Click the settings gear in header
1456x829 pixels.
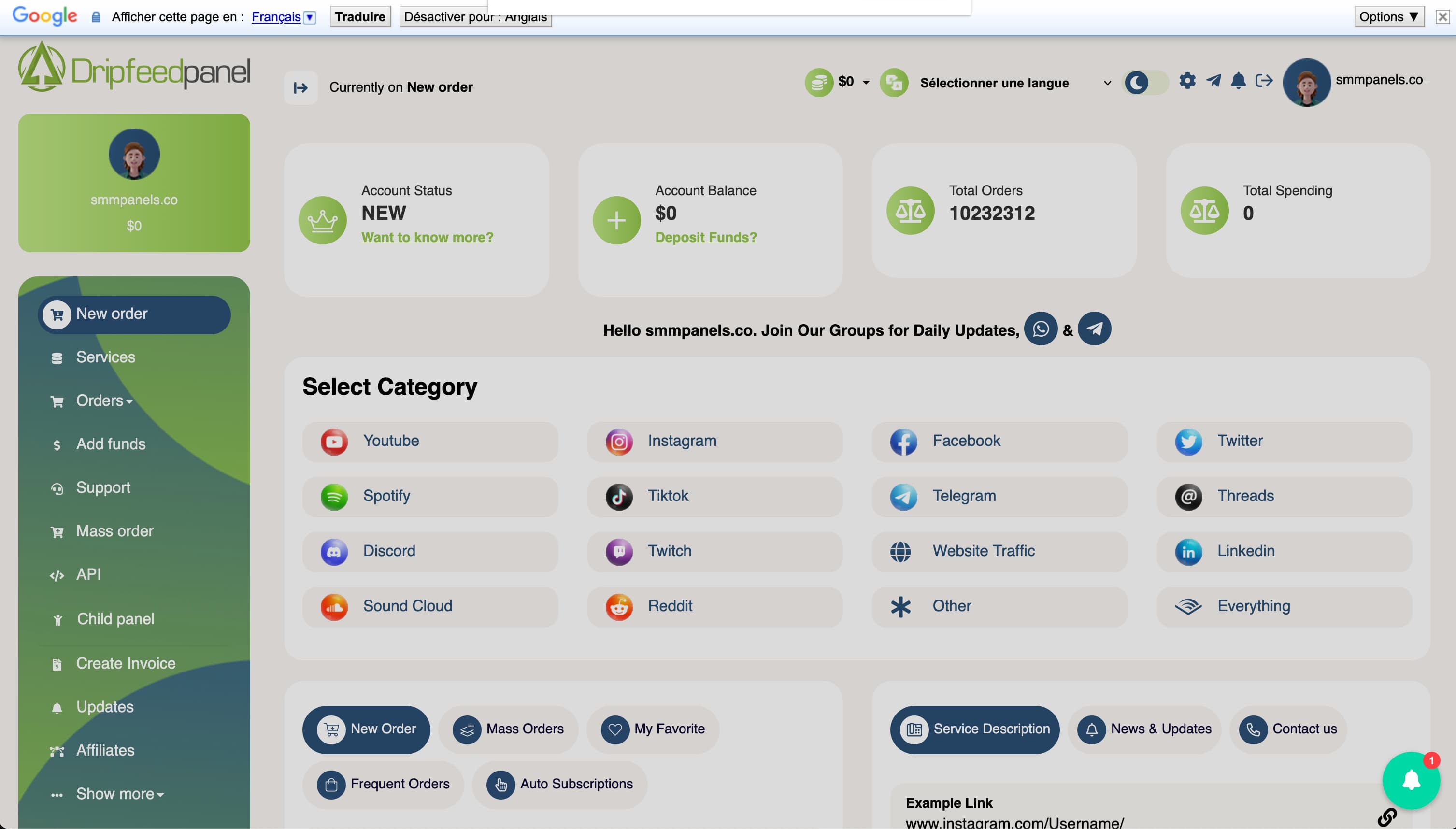[1187, 81]
